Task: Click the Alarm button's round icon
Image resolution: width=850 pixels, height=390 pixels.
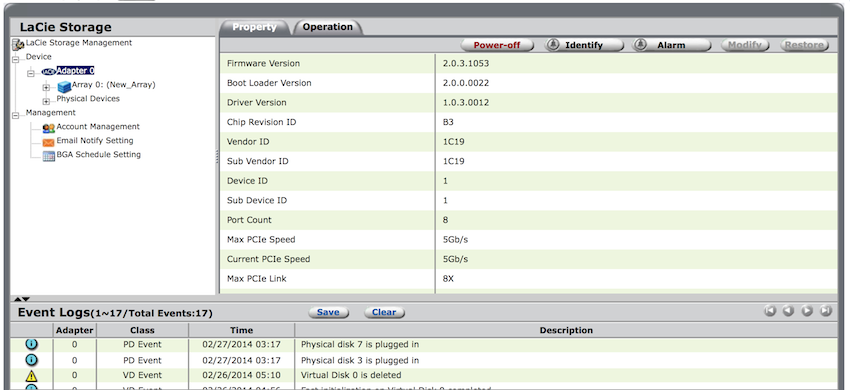Action: (640, 45)
